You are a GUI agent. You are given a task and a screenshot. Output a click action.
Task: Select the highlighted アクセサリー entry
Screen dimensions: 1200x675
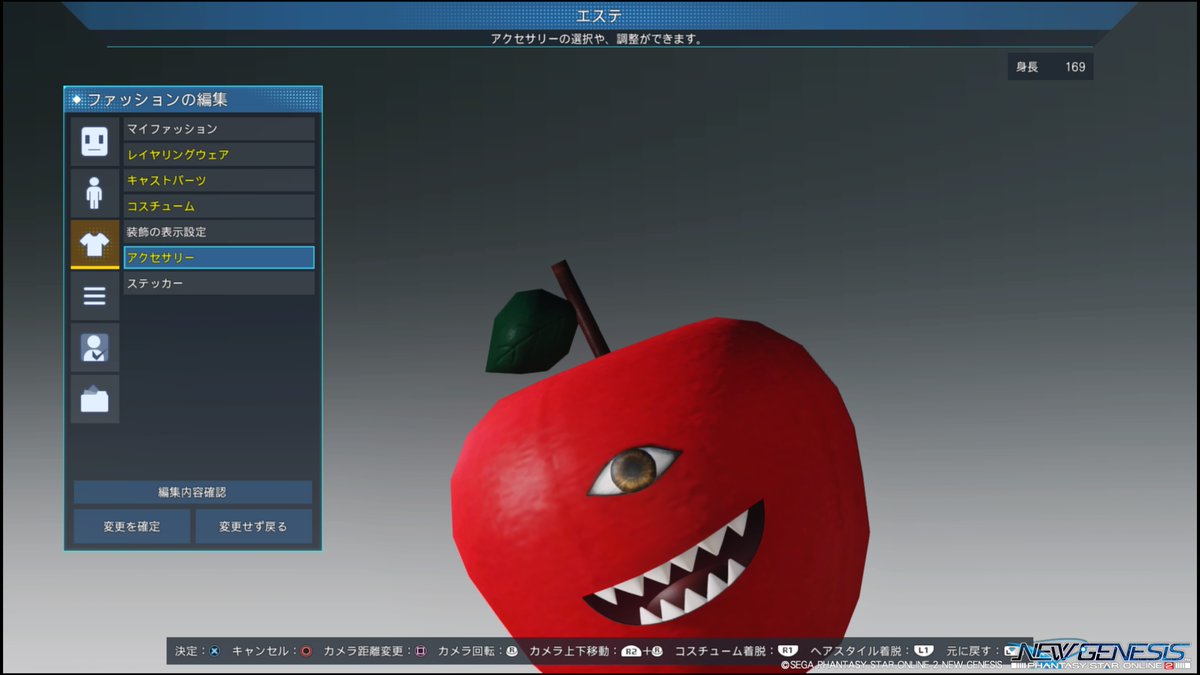point(219,258)
